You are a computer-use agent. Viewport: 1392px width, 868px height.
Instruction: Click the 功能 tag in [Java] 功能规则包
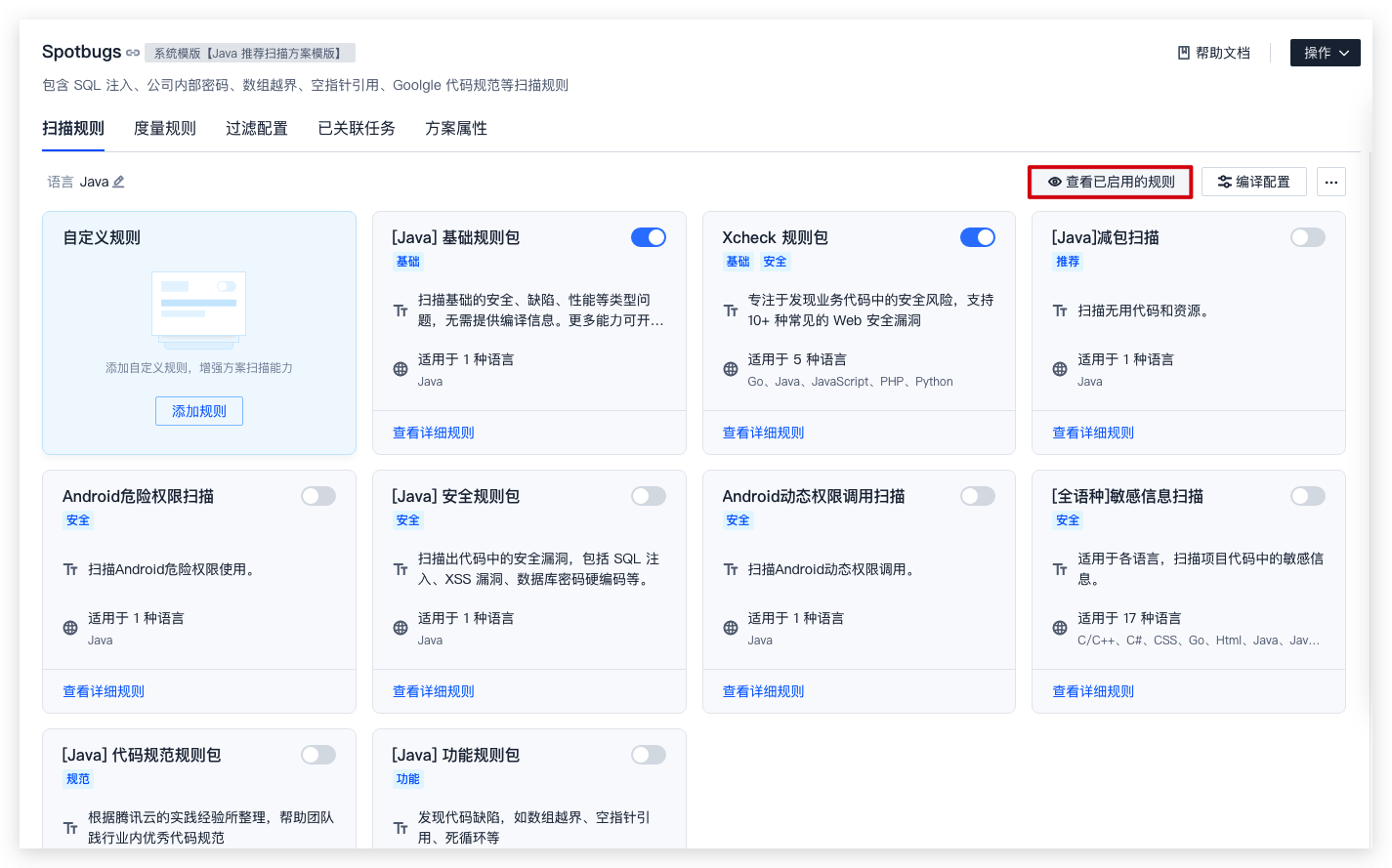pyautogui.click(x=408, y=779)
